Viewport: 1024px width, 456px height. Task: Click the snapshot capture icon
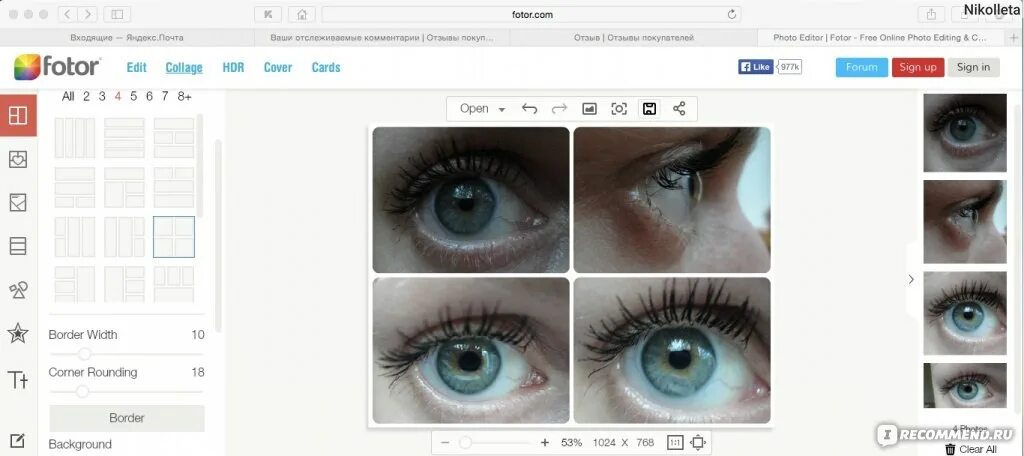tap(619, 109)
